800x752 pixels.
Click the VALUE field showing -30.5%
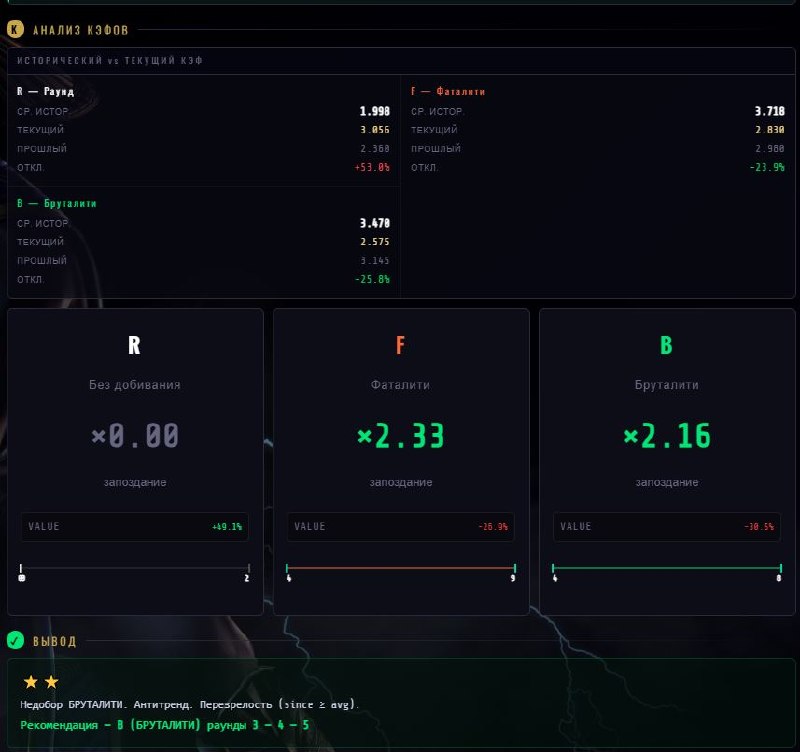point(666,526)
